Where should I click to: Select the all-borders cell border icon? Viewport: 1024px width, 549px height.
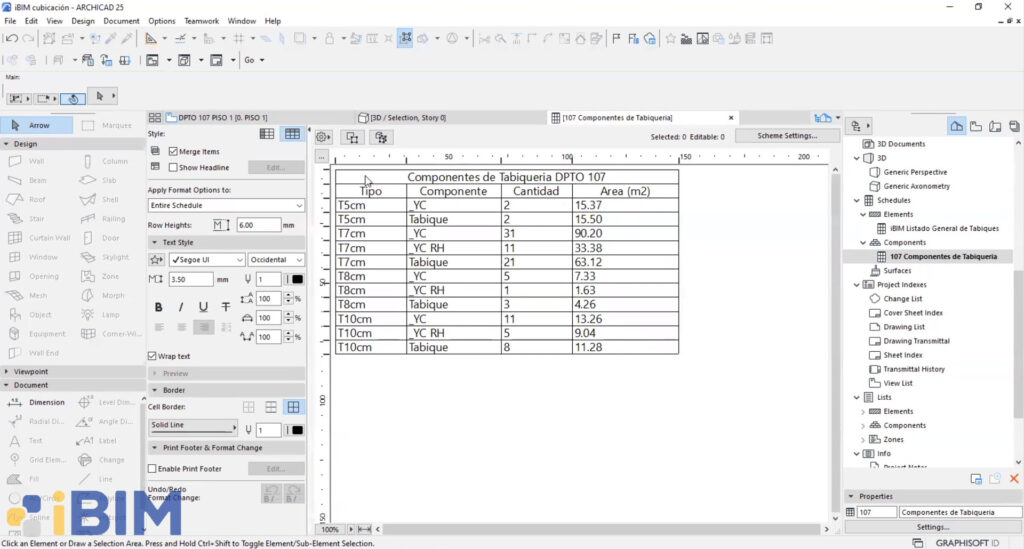click(293, 408)
